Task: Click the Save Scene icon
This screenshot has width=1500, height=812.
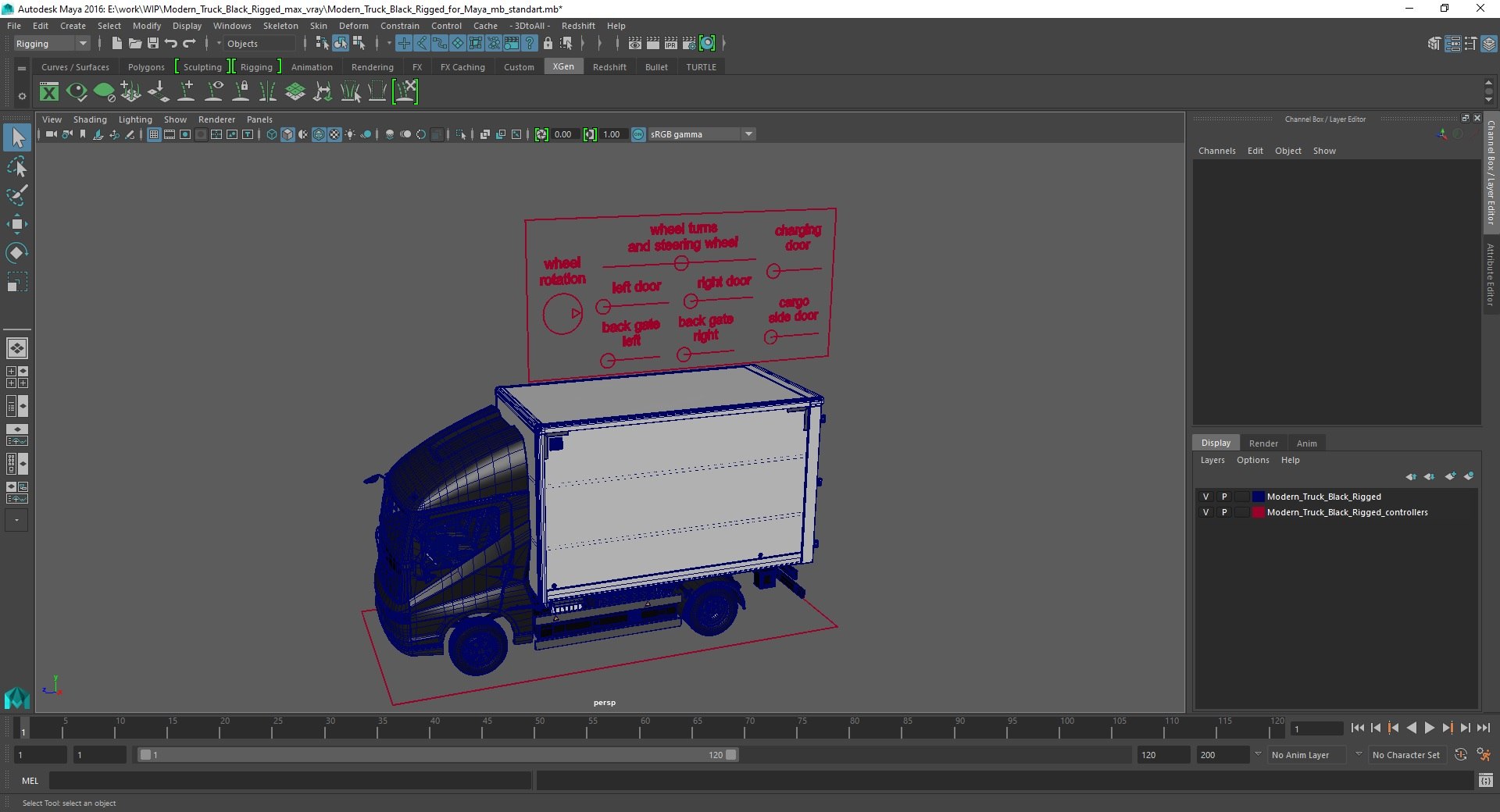Action: point(153,44)
